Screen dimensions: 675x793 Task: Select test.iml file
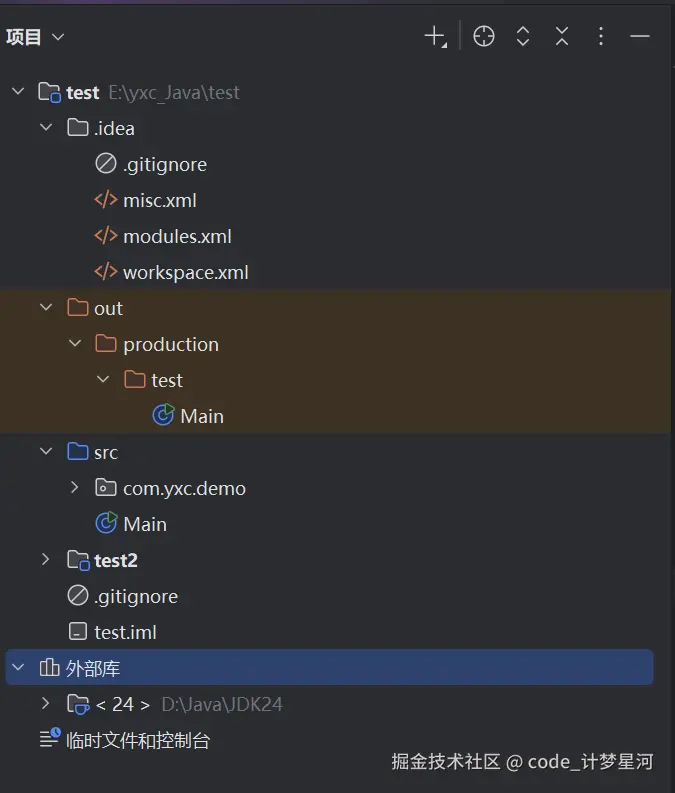point(125,632)
